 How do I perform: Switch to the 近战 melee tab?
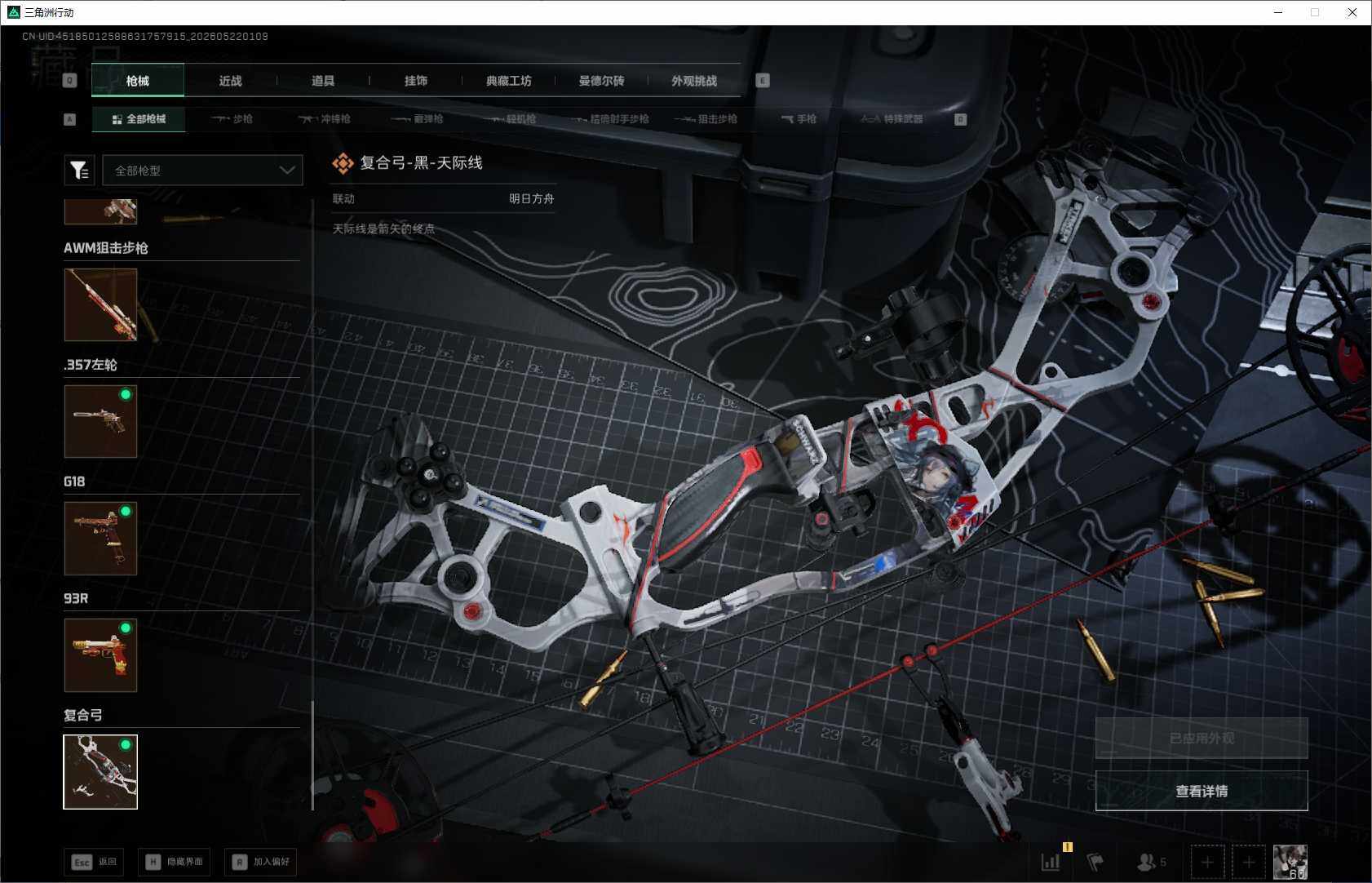[x=230, y=81]
